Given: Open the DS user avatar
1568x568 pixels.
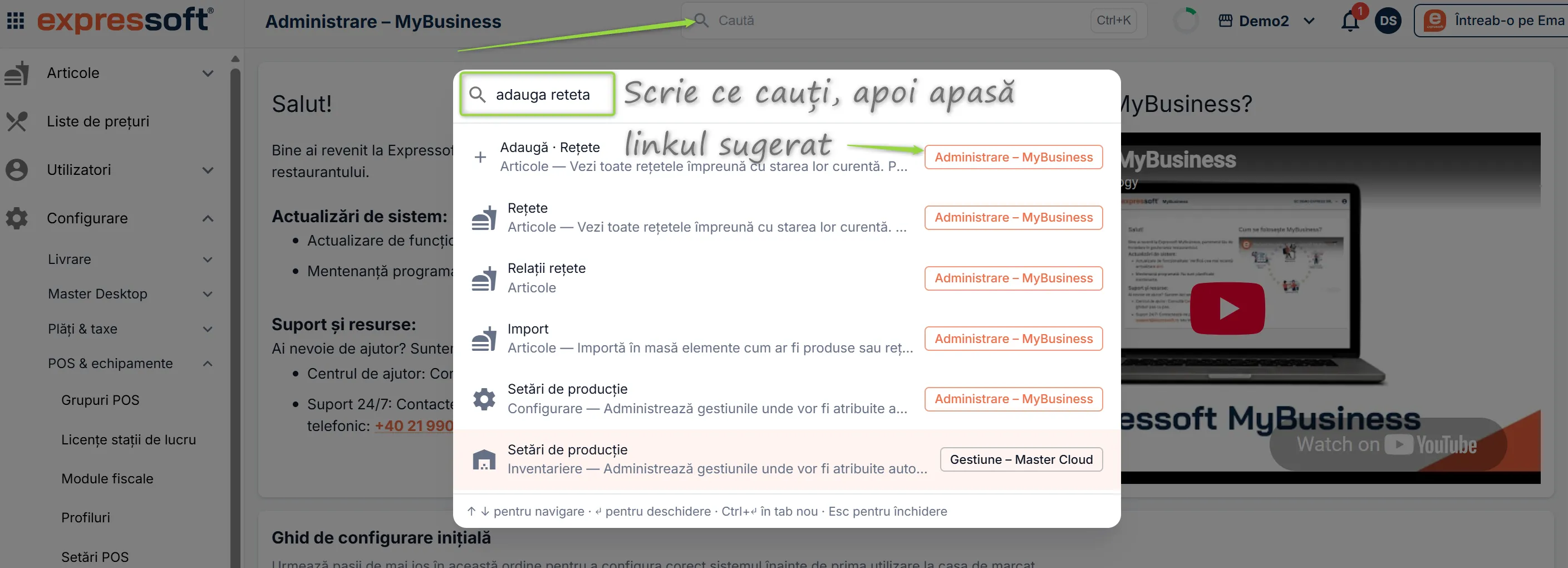Looking at the screenshot, I should coord(1388,21).
